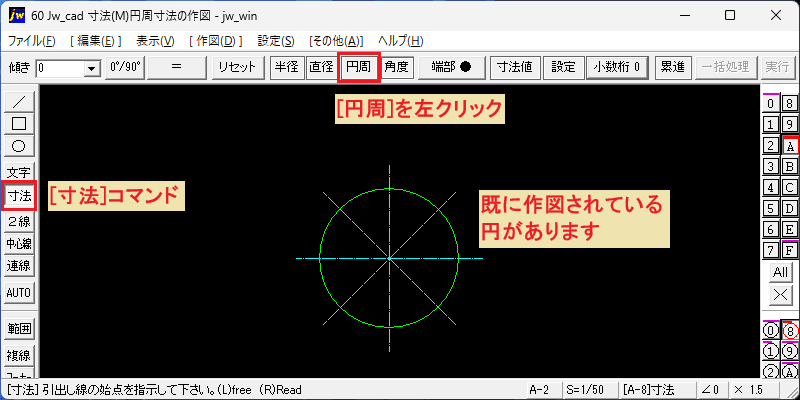Viewport: 800px width, 400px height.
Task: Click the S=1/50 scale status button
Action: (x=589, y=390)
